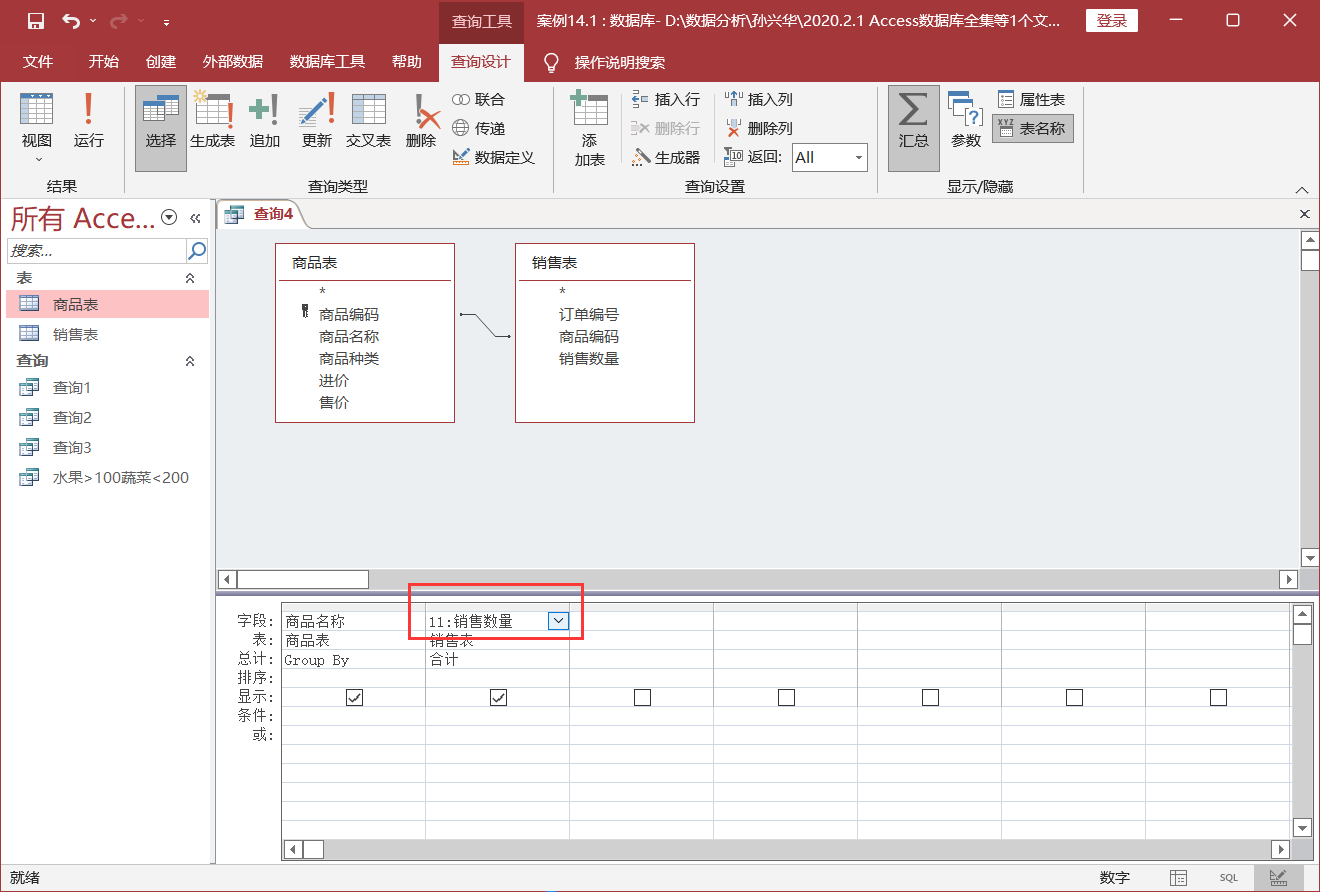Open navigation pane category dropdown arrow
The image size is (1320, 892).
point(169,218)
